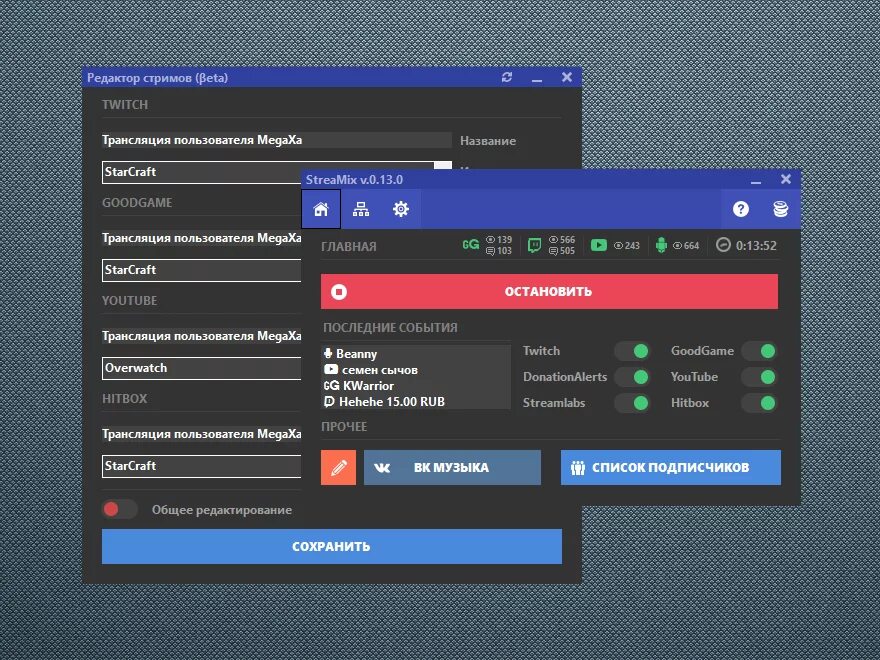The width and height of the screenshot is (880, 660).
Task: Click the GoodGame GG stats icon
Action: [x=470, y=245]
